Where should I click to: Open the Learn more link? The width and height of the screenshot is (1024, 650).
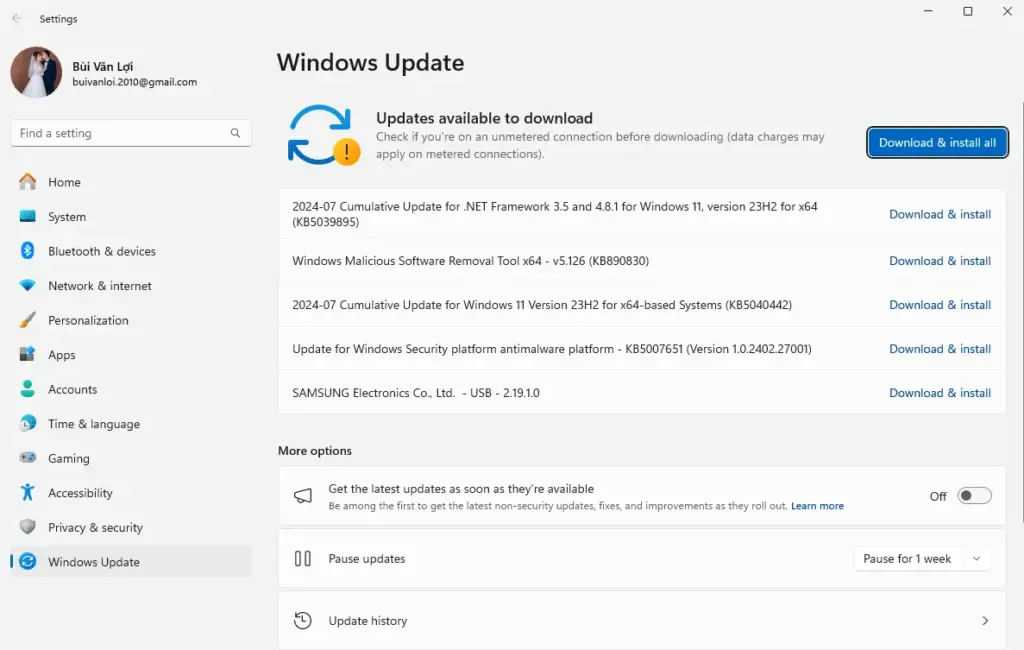click(x=817, y=506)
